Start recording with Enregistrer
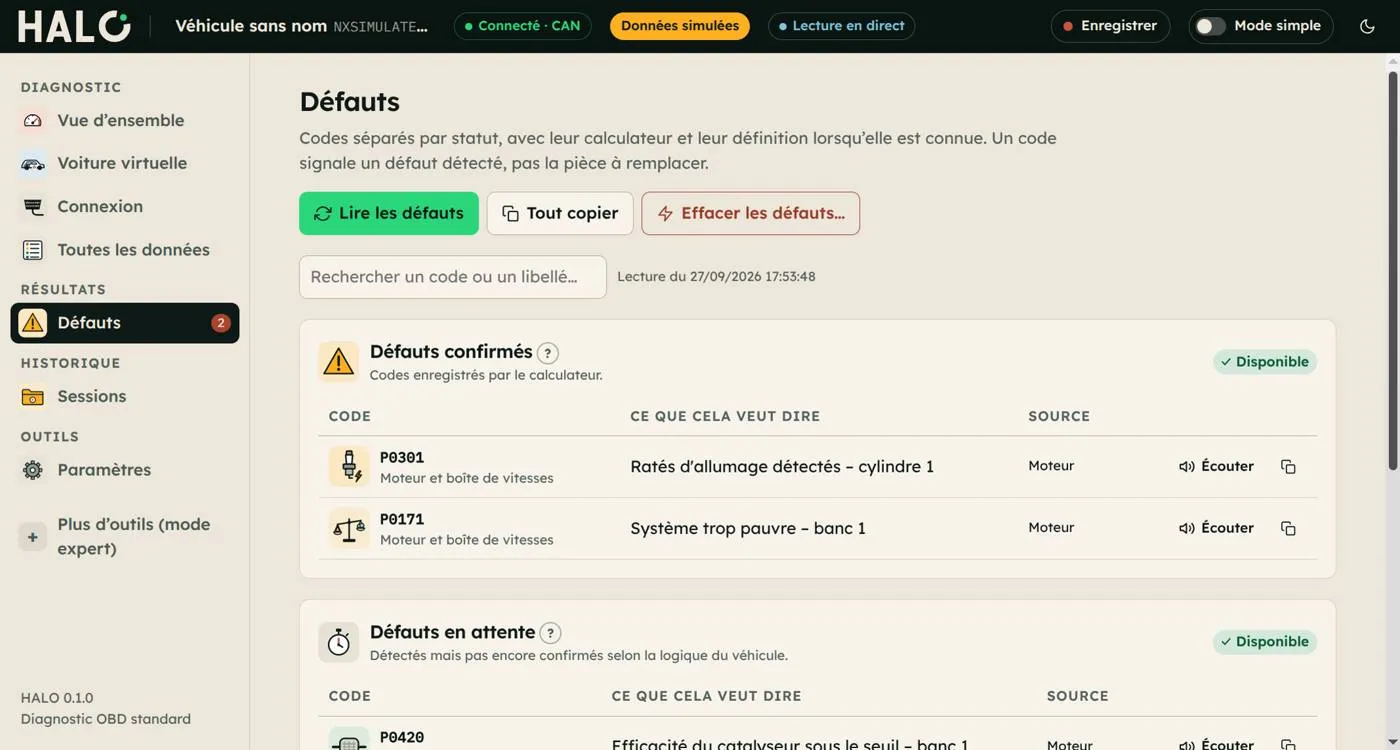 pyautogui.click(x=1110, y=26)
